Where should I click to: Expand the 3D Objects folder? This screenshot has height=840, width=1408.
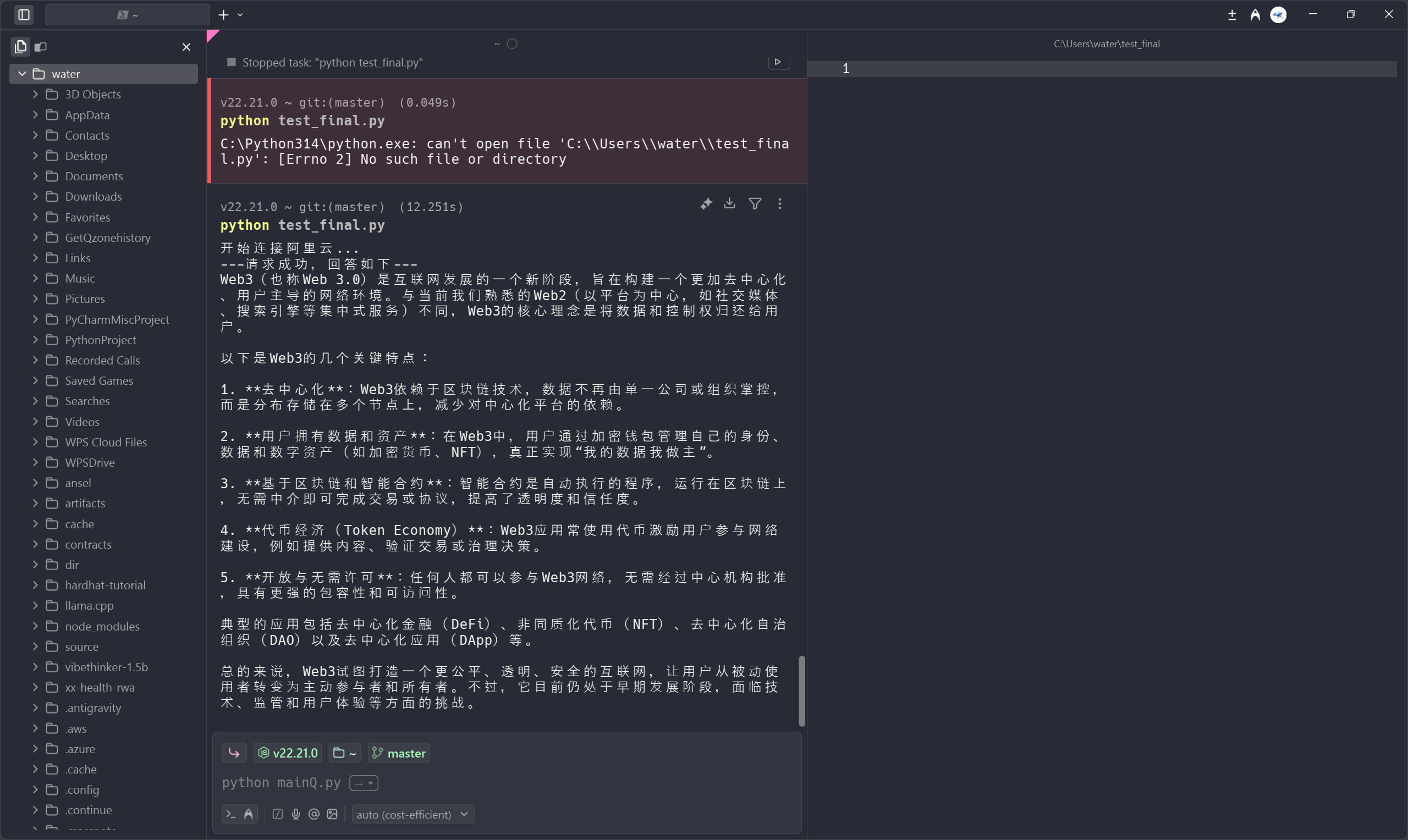click(x=35, y=94)
